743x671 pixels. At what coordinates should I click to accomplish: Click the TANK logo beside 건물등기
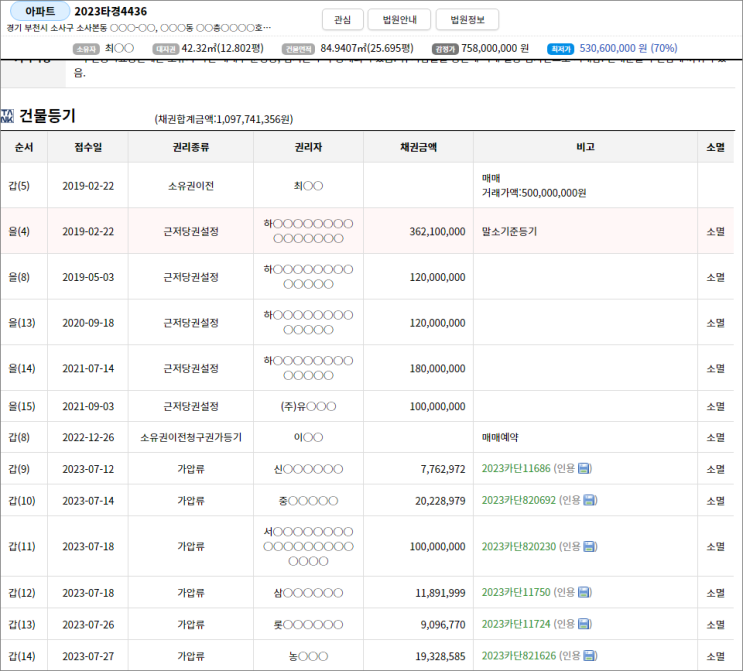pos(8,116)
